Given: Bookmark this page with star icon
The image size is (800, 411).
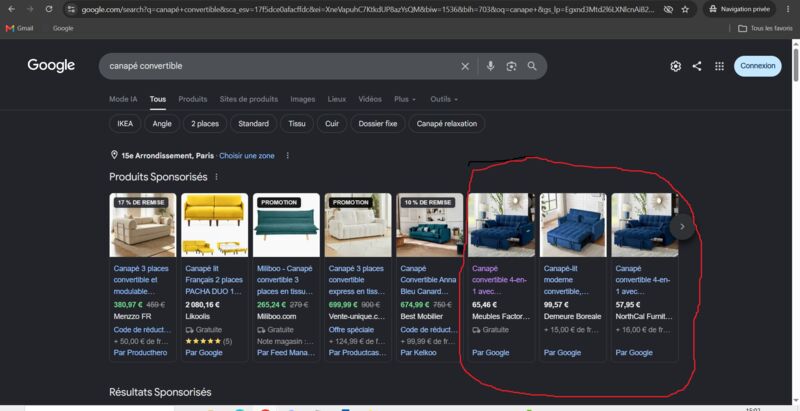Looking at the screenshot, I should pos(685,9).
